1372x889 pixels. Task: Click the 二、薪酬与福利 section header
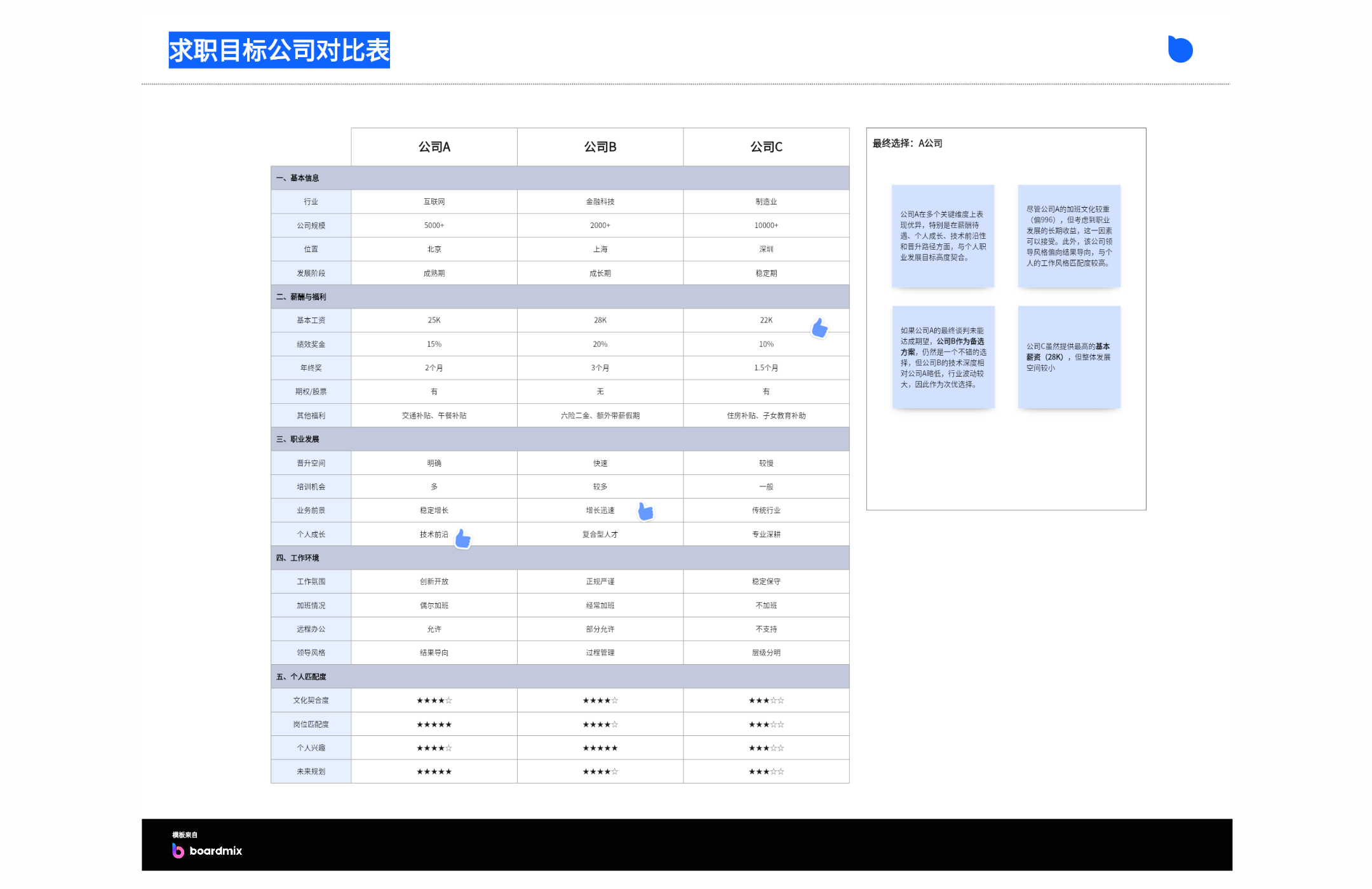point(560,297)
